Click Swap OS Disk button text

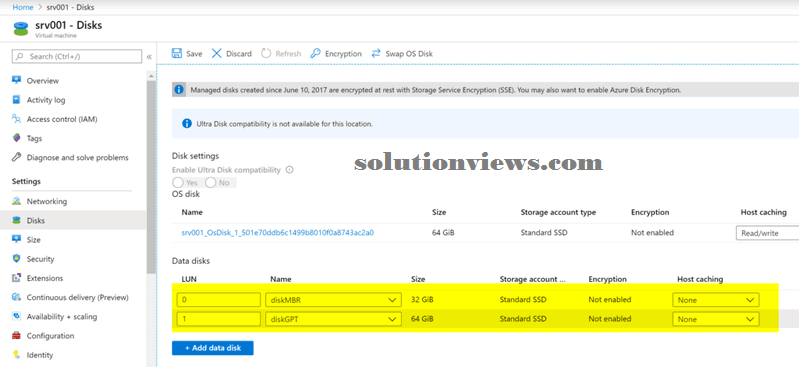(x=409, y=54)
